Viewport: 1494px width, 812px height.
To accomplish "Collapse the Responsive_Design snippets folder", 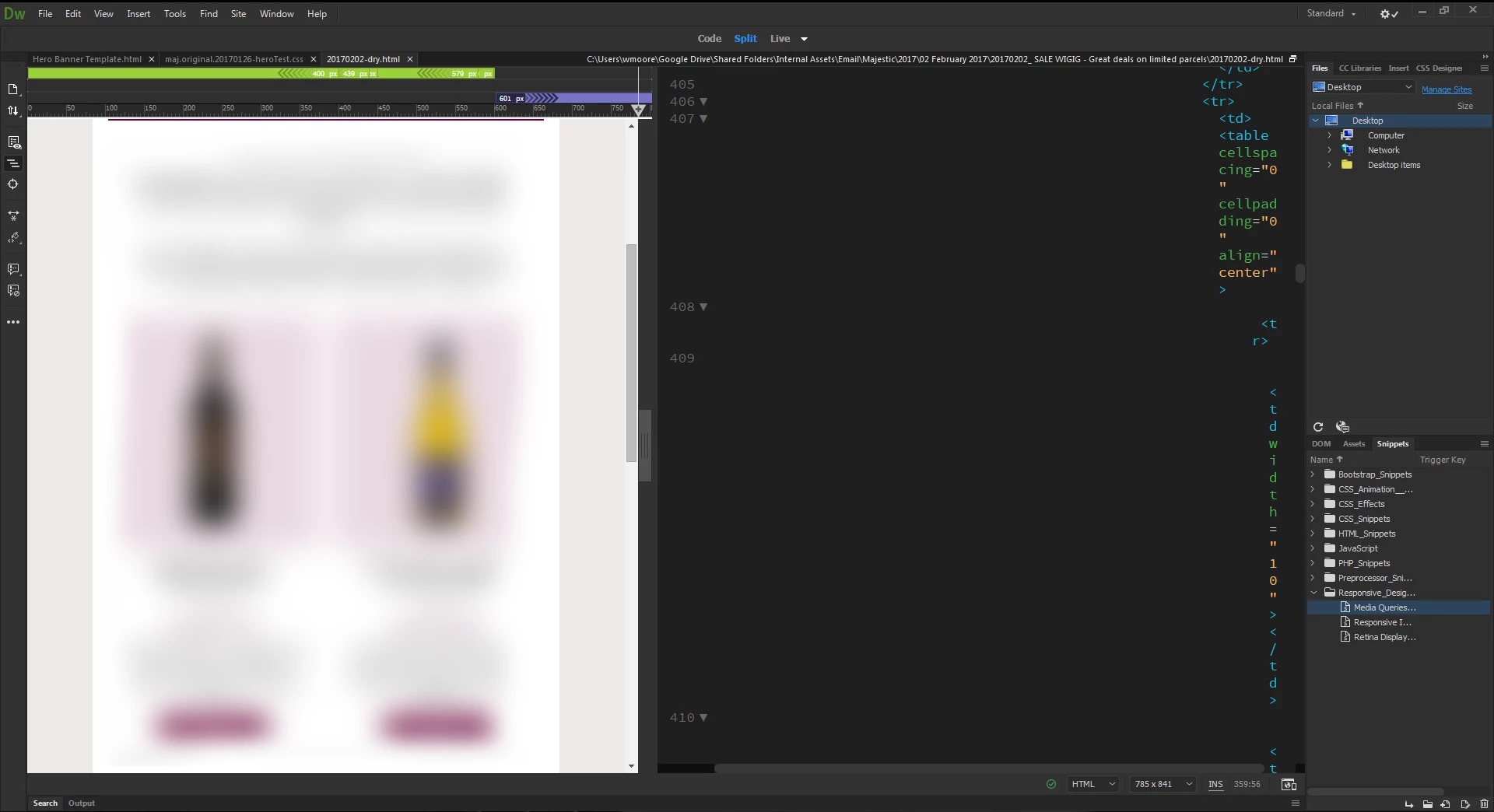I will pos(1313,593).
